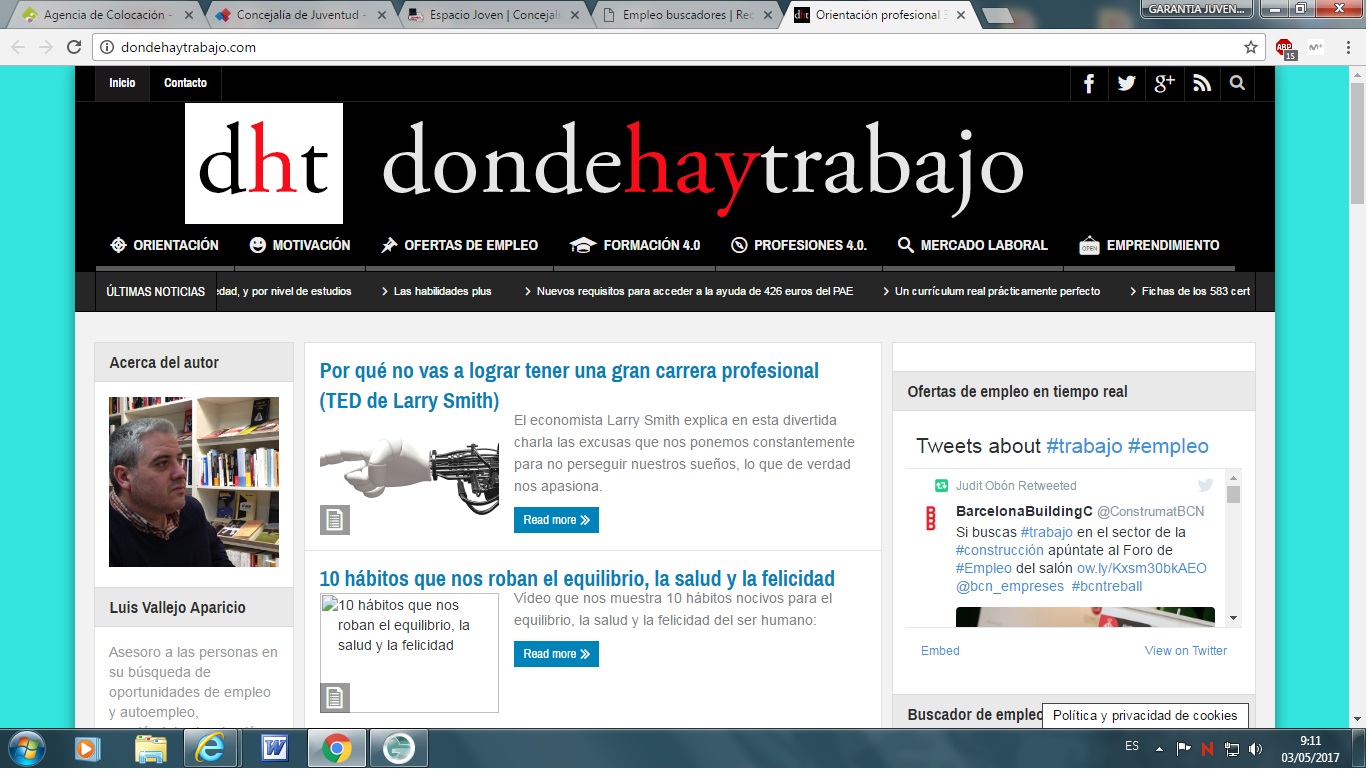This screenshot has height=776, width=1368.
Task: Open the Política y privacidad de cookies notice
Action: (1145, 715)
